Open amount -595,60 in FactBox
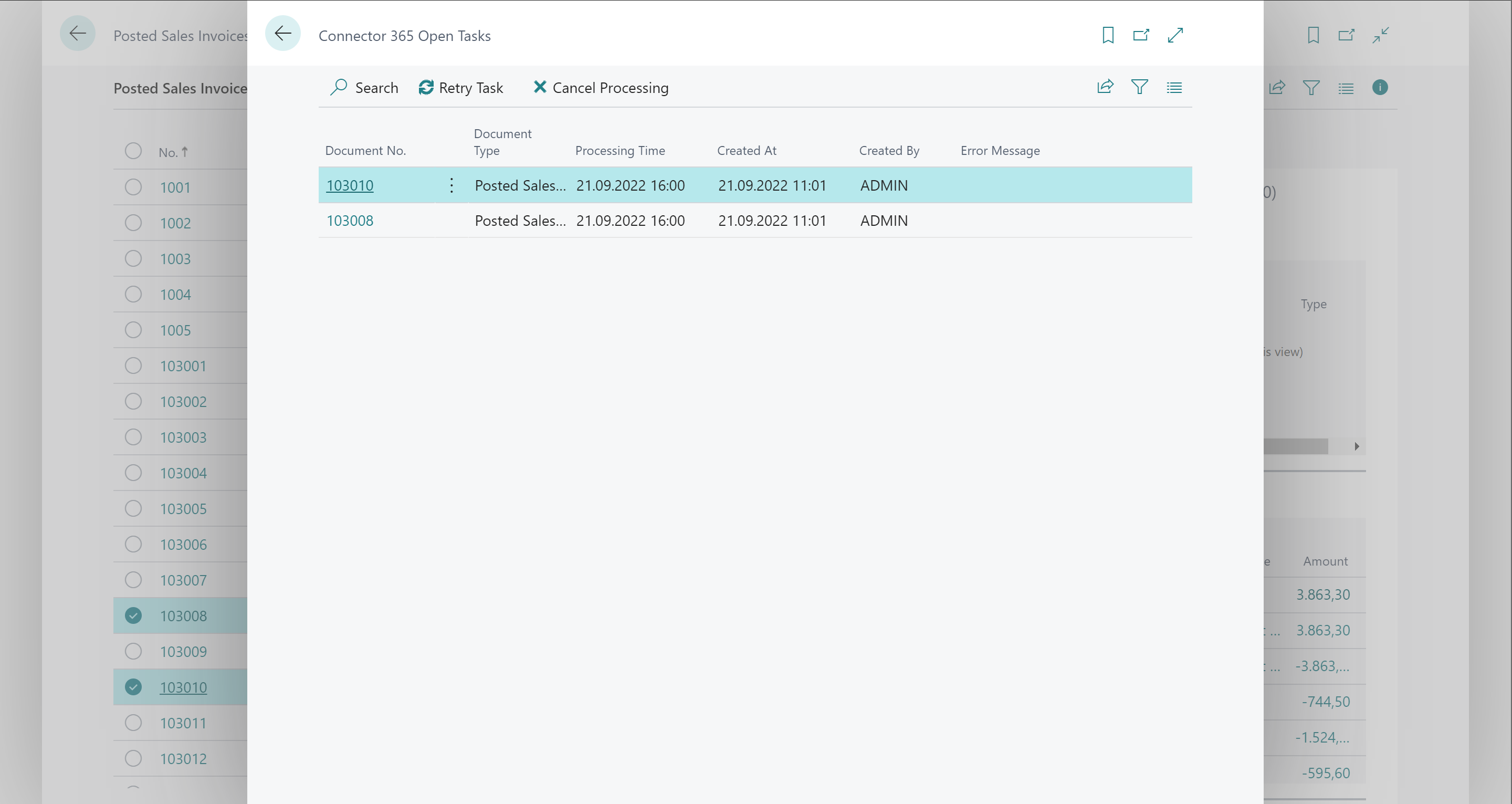1512x804 pixels. click(1325, 774)
